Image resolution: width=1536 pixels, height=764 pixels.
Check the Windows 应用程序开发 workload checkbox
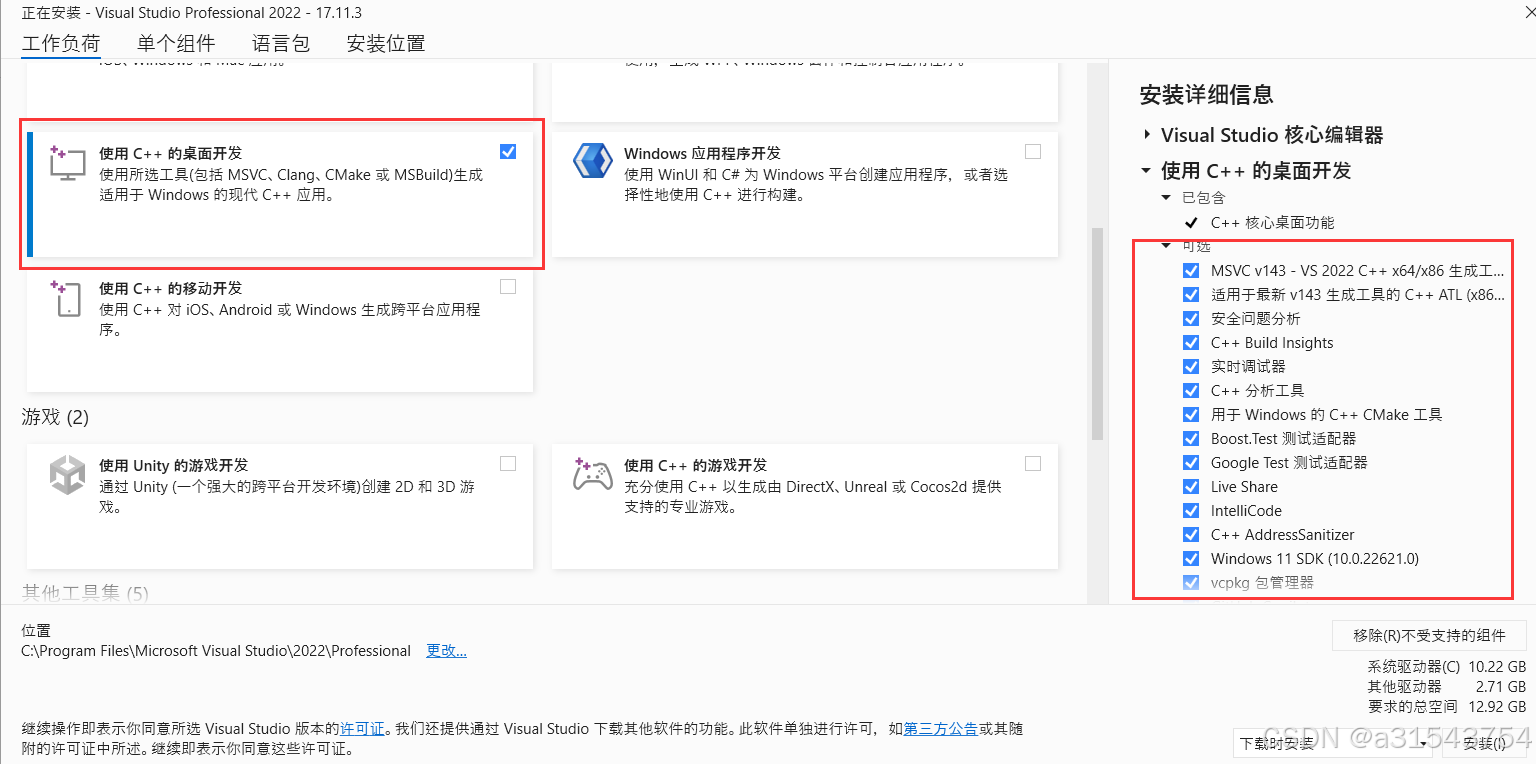click(1033, 152)
